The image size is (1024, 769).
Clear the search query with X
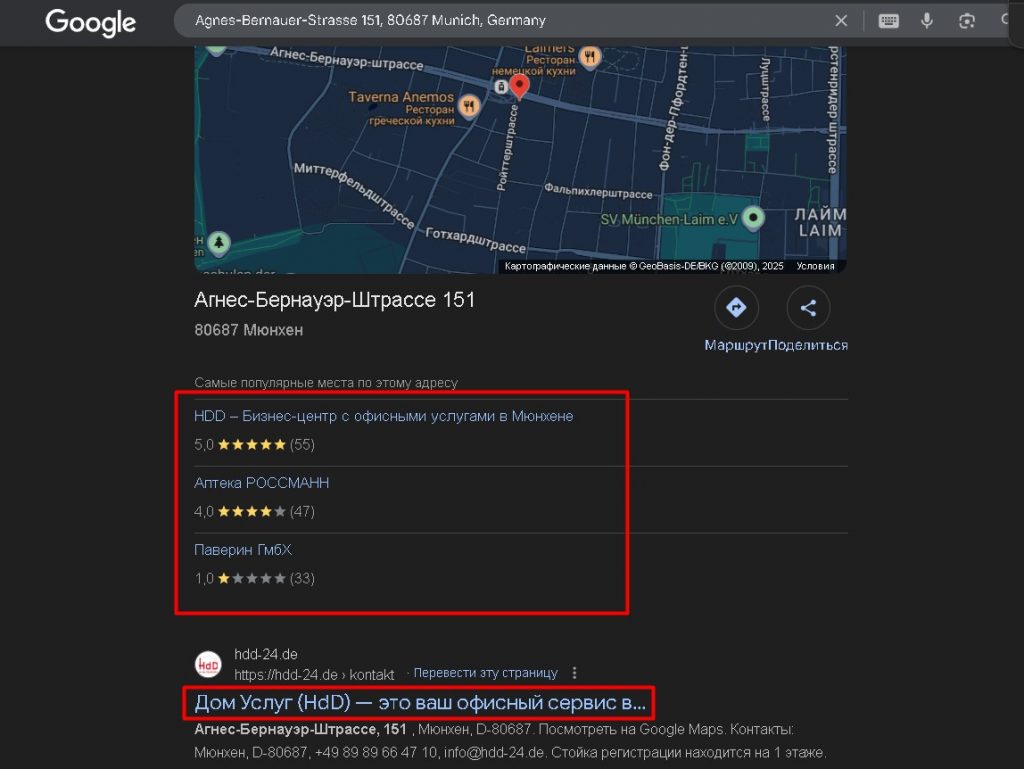(841, 21)
